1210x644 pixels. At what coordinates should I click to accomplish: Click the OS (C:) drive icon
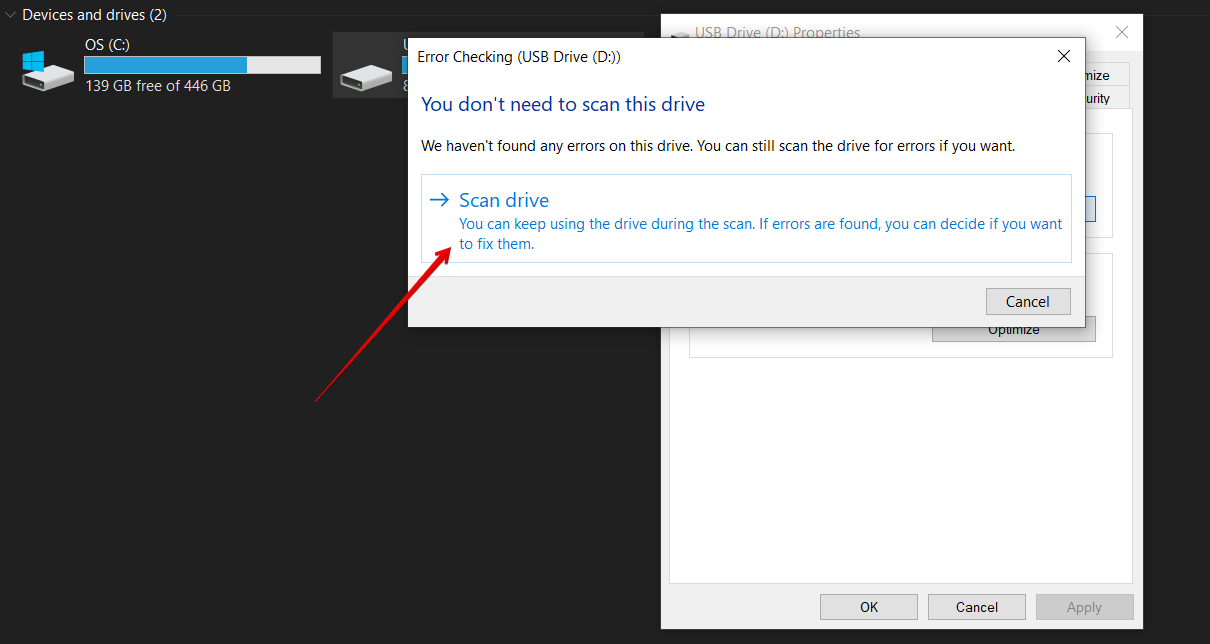click(x=47, y=71)
